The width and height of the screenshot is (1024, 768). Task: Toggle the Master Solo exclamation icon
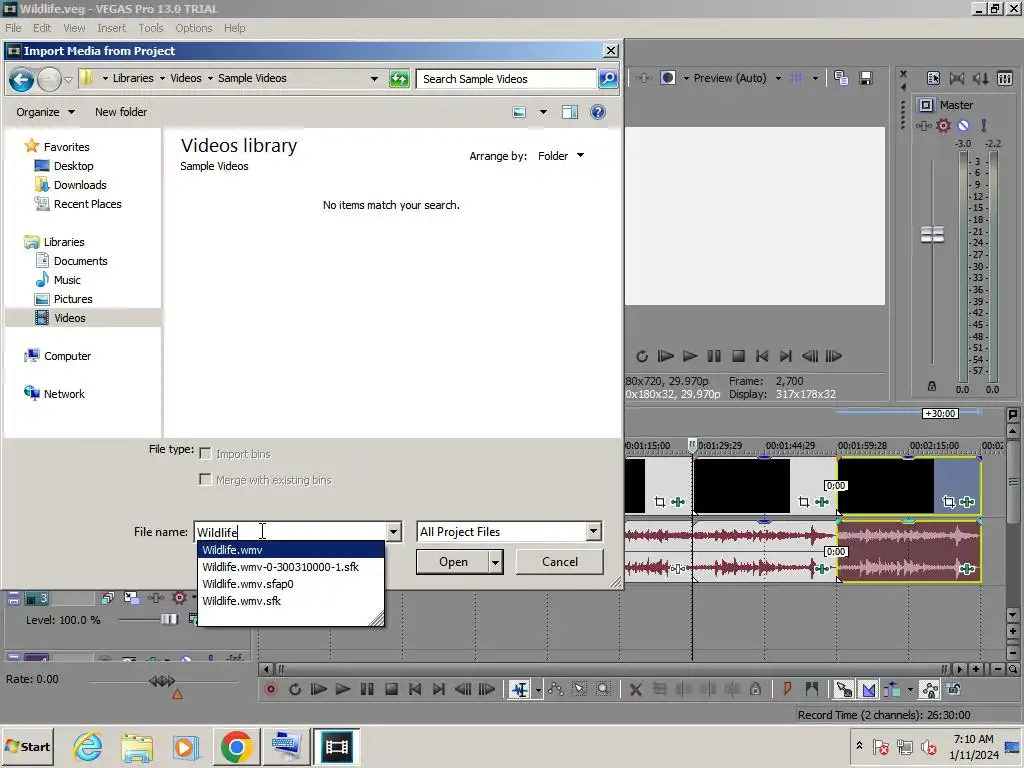(984, 125)
